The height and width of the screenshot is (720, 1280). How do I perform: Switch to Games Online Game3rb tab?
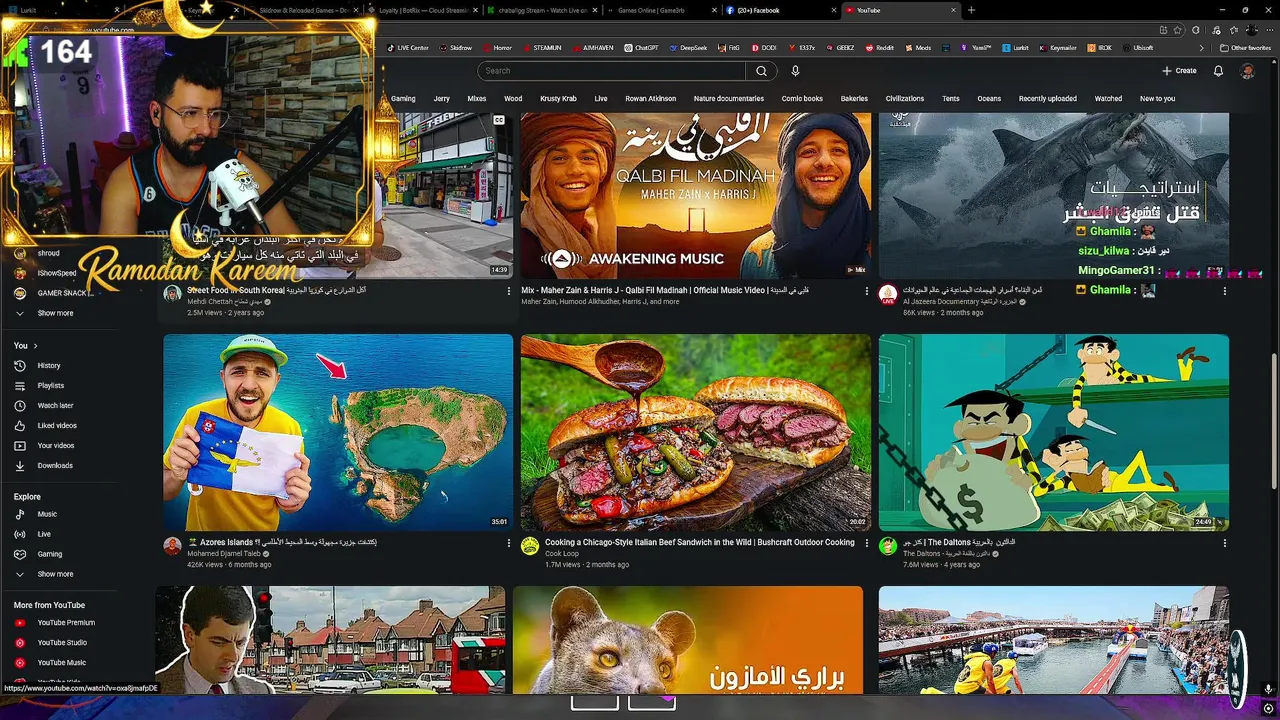pyautogui.click(x=660, y=10)
